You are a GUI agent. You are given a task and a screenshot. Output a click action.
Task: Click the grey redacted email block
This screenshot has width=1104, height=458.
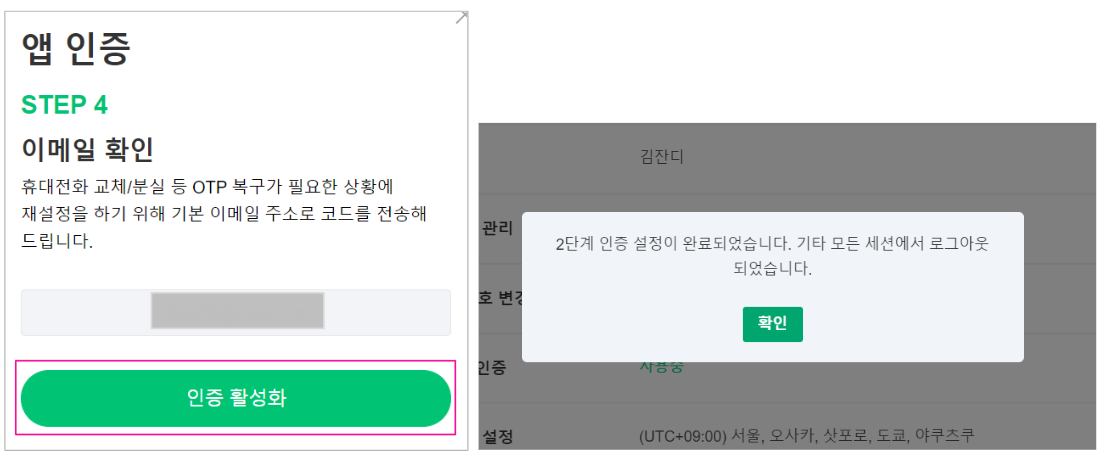click(x=237, y=311)
